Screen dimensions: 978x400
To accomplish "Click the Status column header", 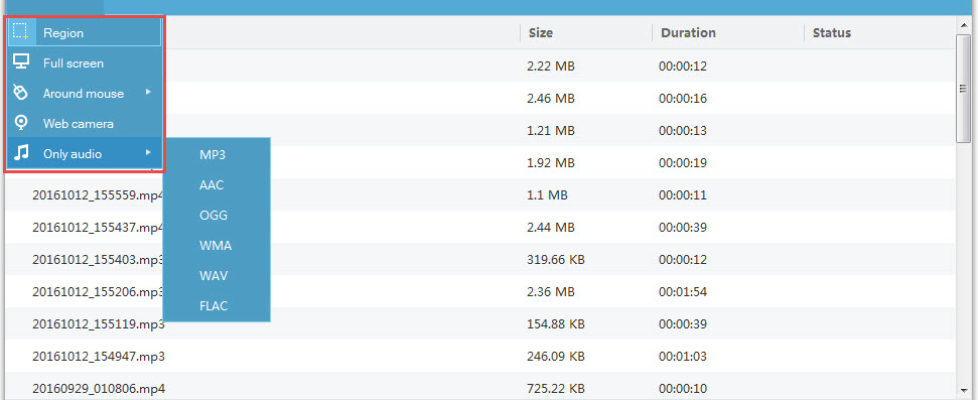I will tap(832, 33).
